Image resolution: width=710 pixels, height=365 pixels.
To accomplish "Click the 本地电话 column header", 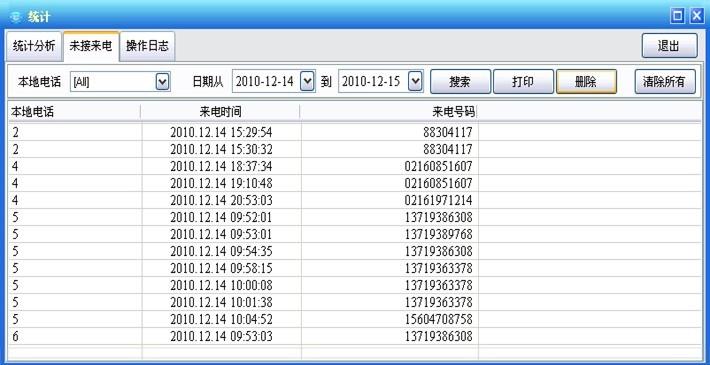I will coord(75,112).
